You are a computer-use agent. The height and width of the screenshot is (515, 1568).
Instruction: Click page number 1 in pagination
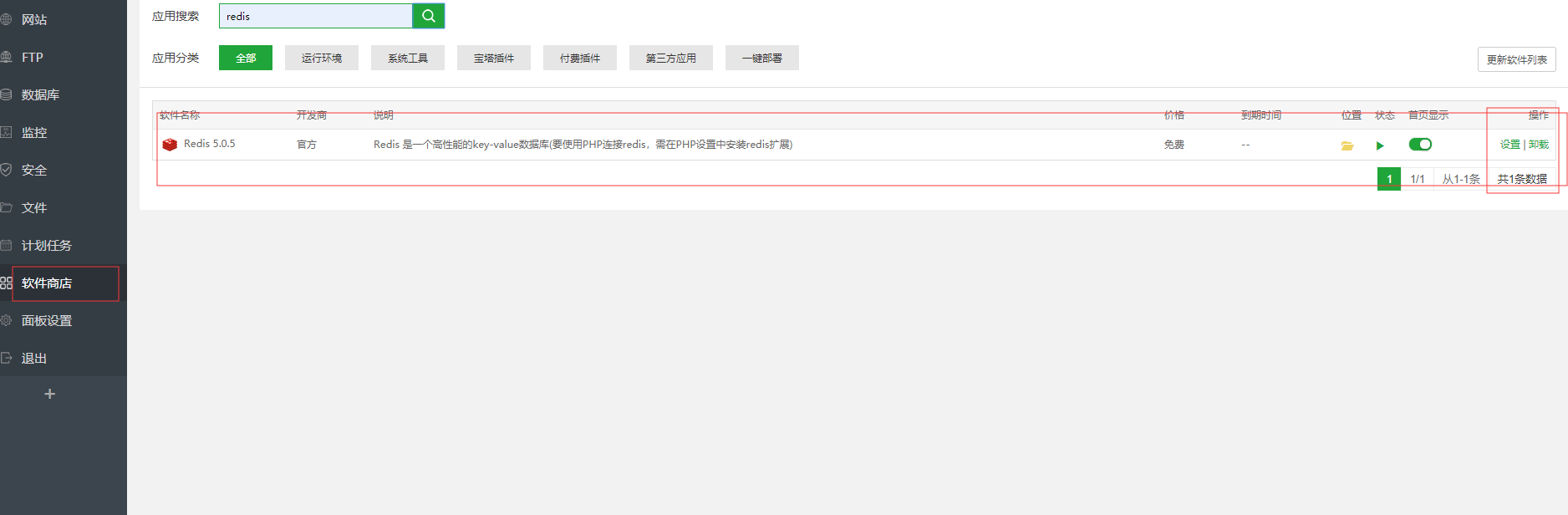[1389, 179]
